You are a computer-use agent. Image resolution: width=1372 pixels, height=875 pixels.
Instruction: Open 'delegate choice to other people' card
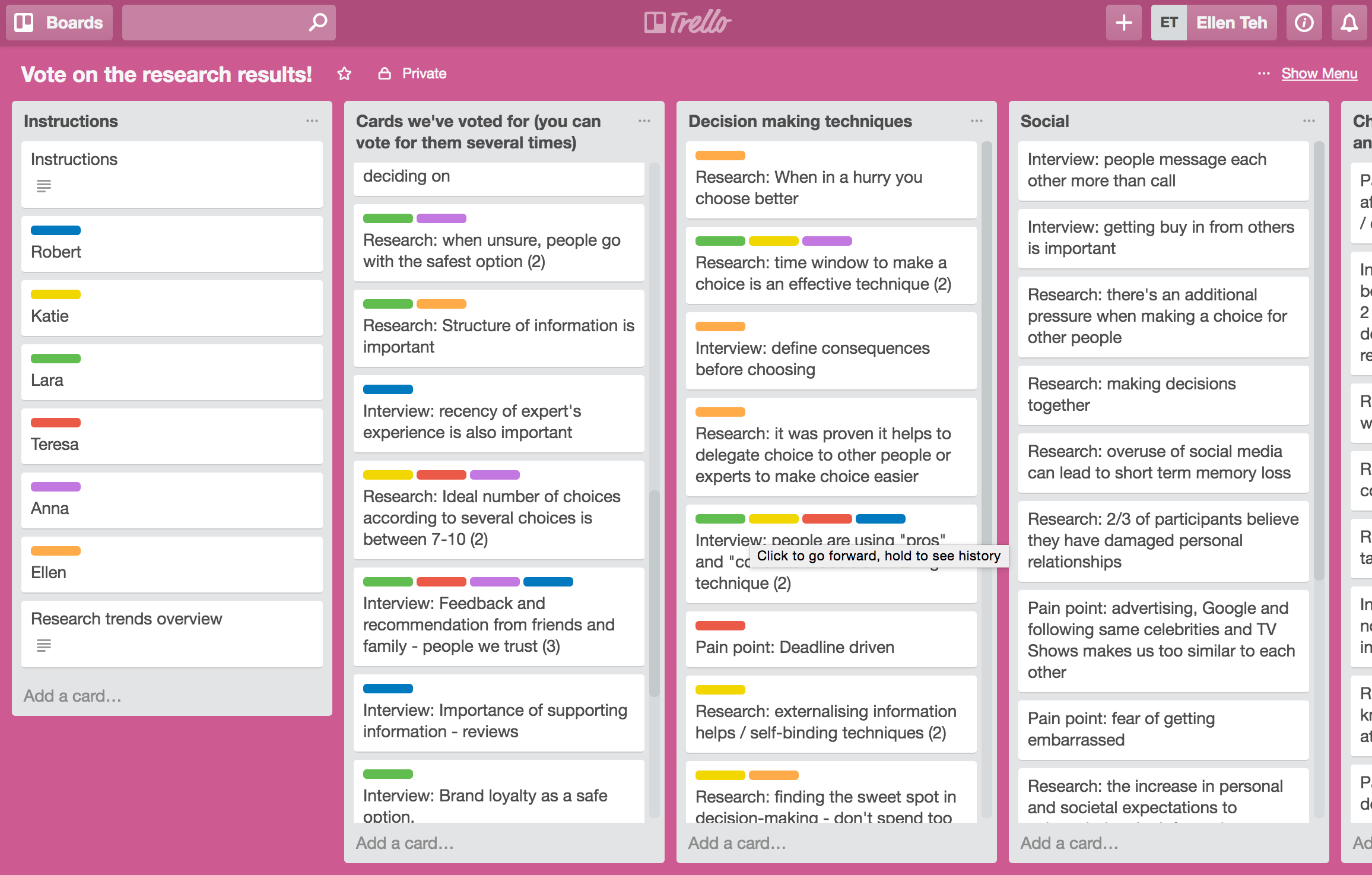tap(831, 447)
